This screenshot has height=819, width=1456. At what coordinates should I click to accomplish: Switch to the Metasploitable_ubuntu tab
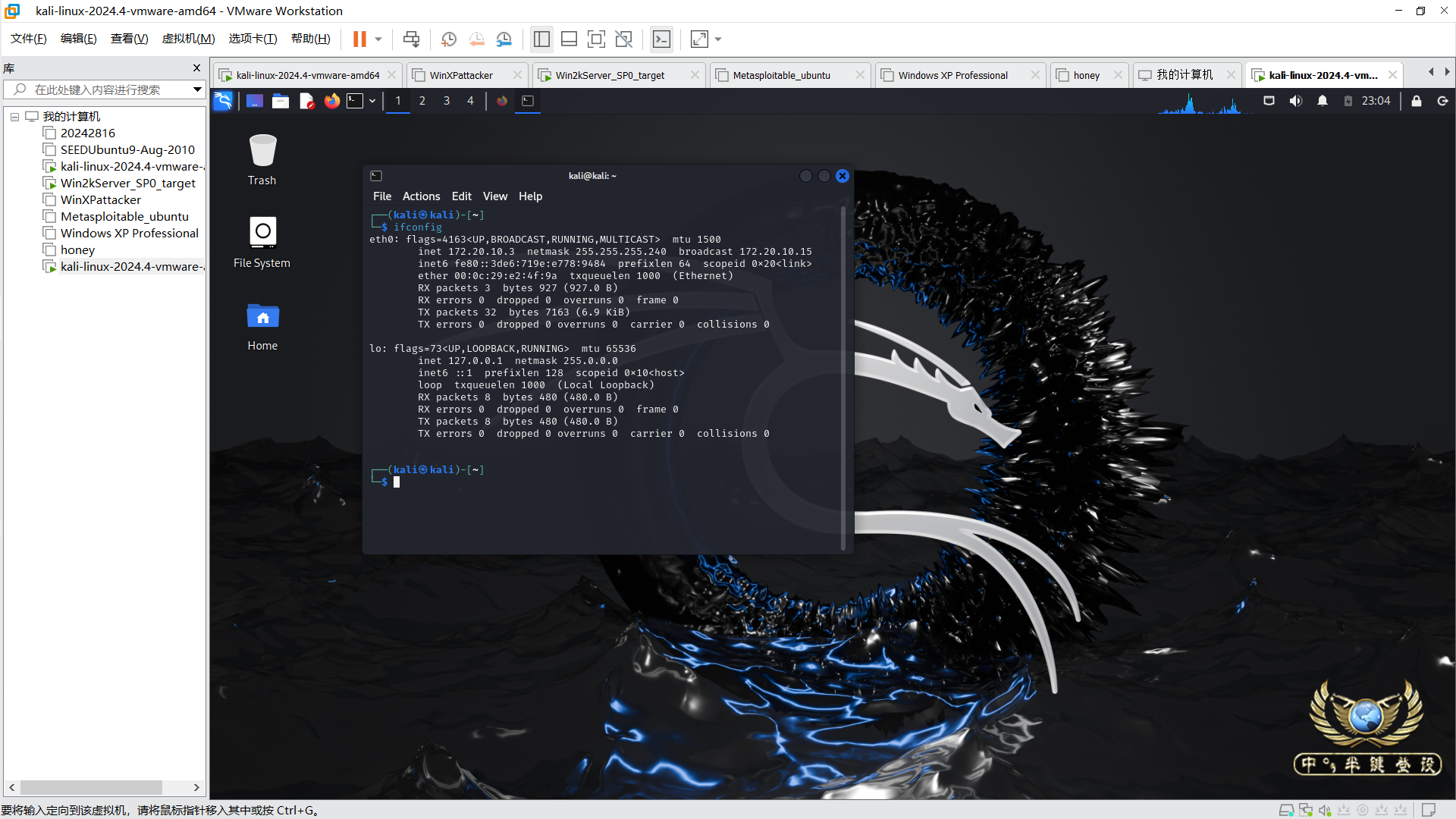coord(781,75)
